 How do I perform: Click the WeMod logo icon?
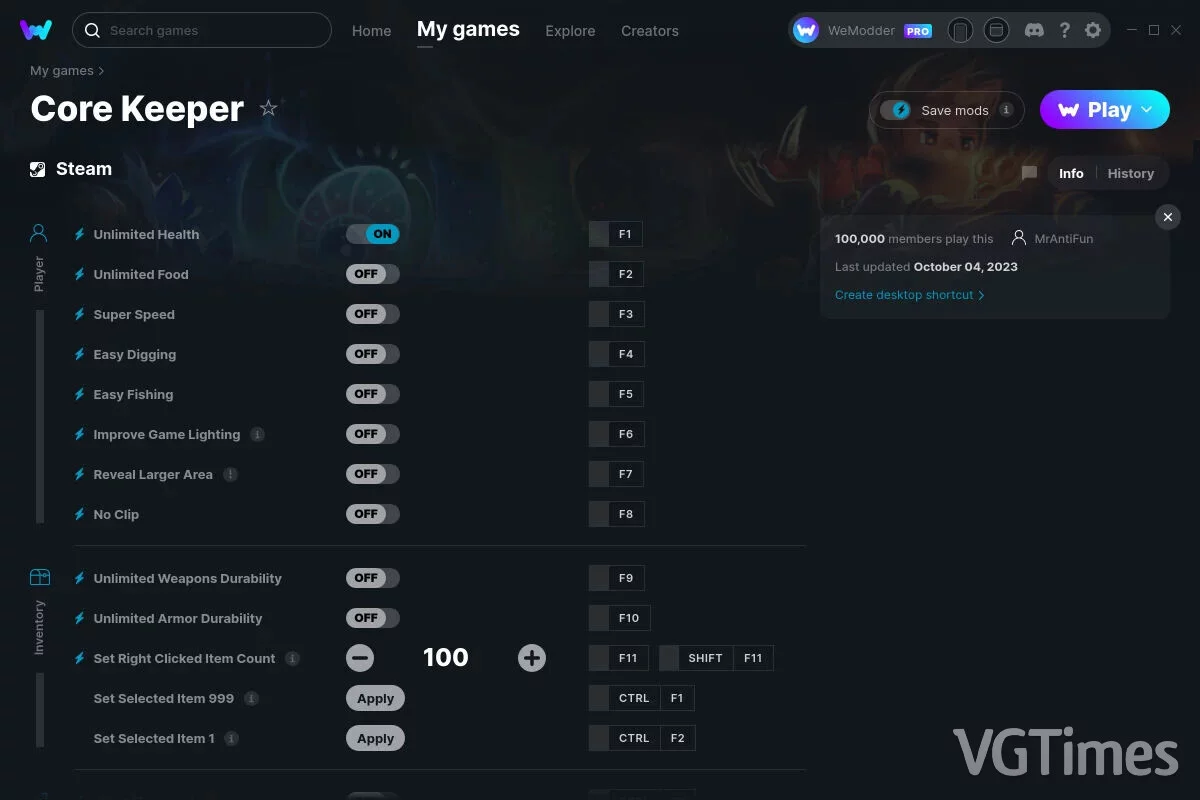pos(36,30)
